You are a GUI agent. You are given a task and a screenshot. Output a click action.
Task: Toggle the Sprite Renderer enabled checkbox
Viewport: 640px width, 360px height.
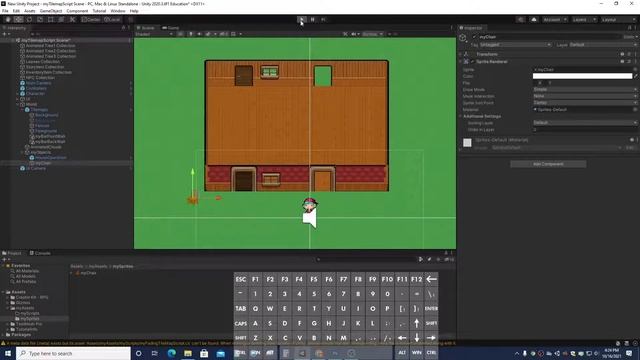pos(473,62)
